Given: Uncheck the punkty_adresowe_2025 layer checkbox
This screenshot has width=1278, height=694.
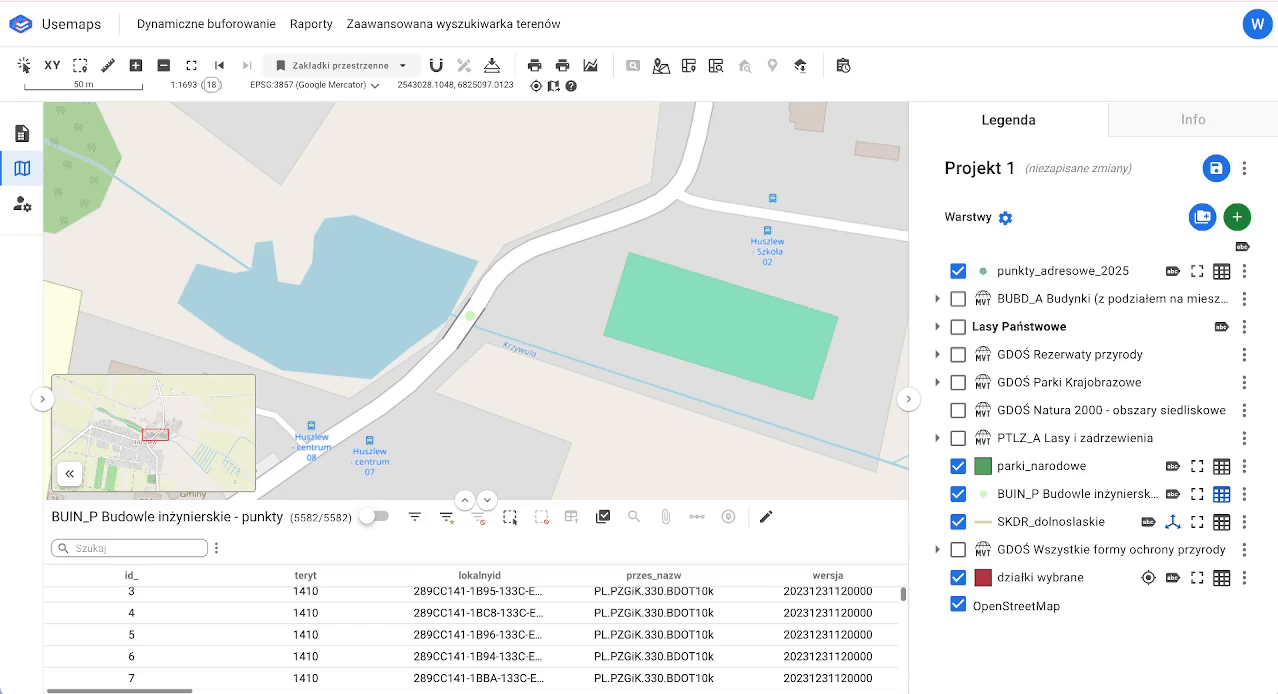Looking at the screenshot, I should click(958, 271).
